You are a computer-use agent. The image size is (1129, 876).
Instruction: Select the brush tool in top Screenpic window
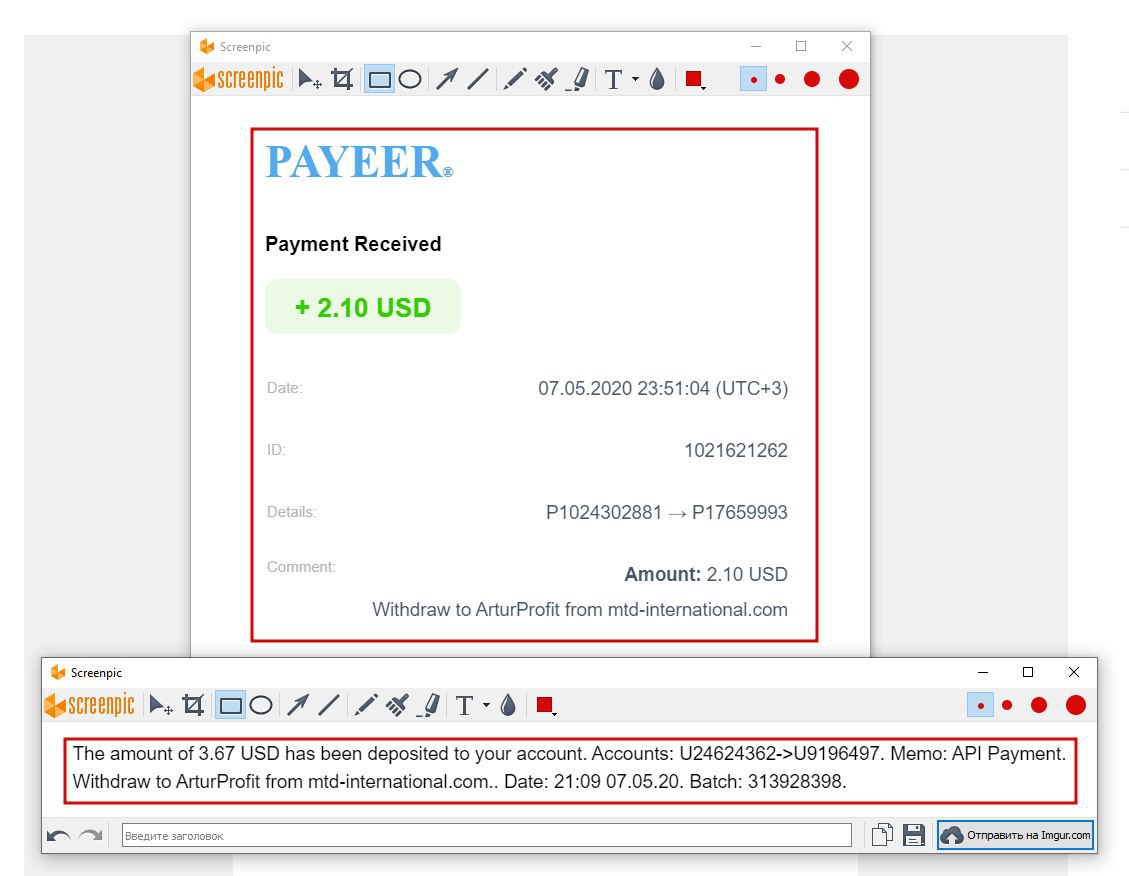point(546,79)
